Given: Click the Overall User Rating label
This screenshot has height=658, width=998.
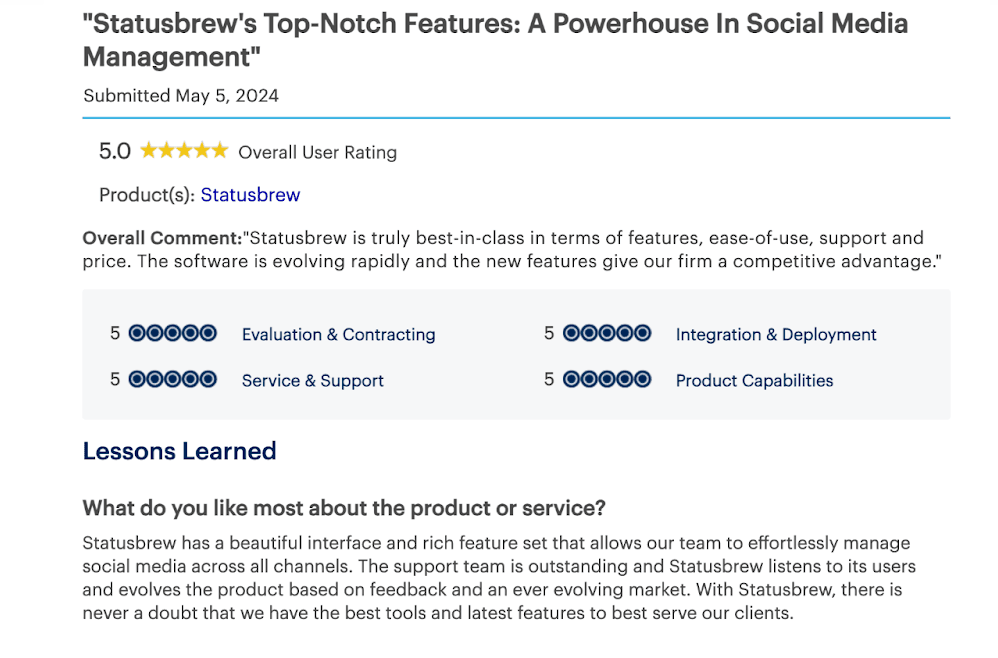Looking at the screenshot, I should click(317, 152).
